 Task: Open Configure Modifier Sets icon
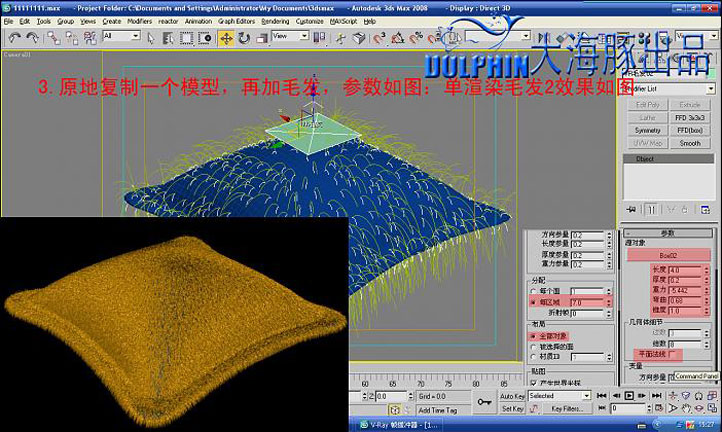click(x=705, y=210)
